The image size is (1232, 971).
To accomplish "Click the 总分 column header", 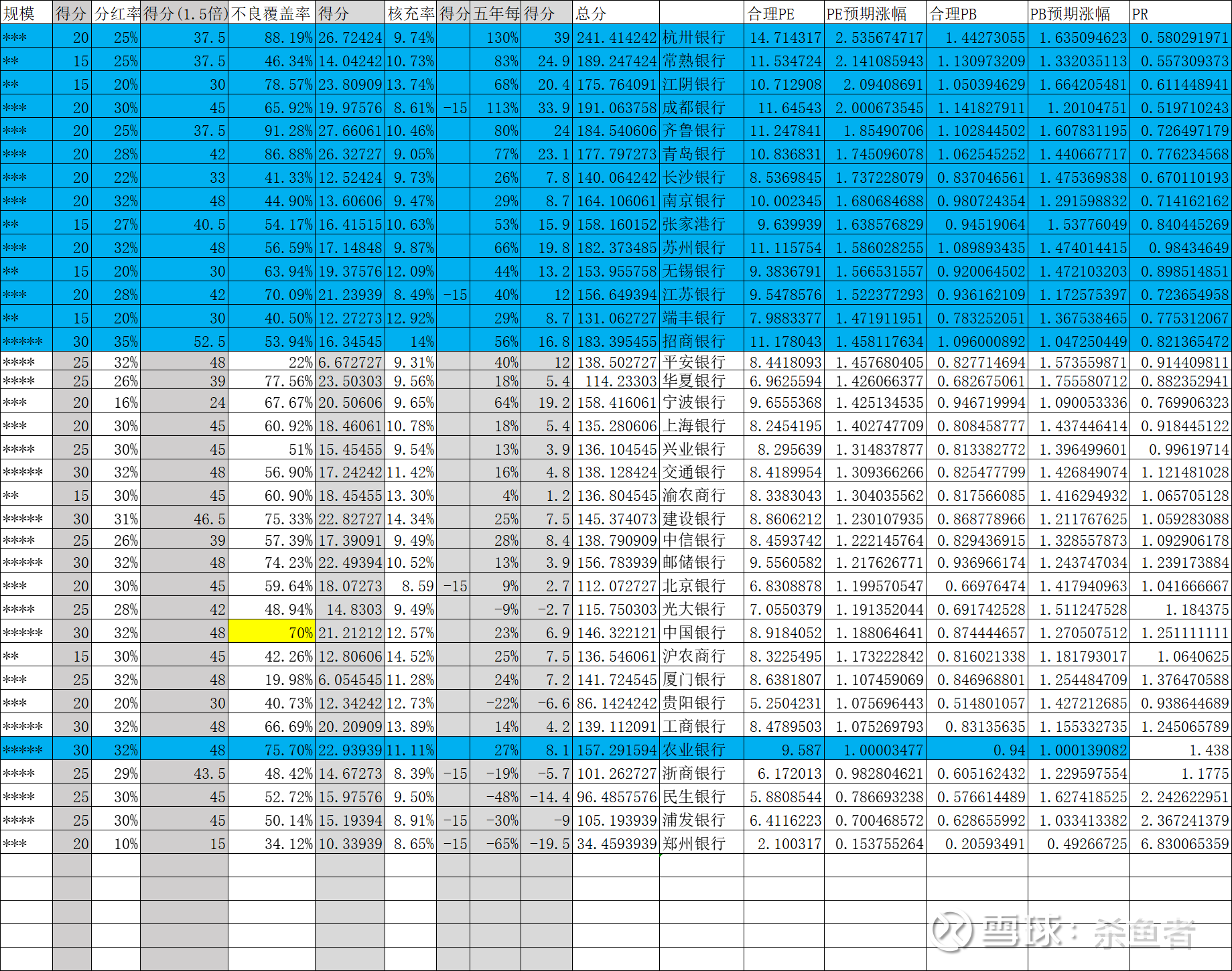I will [x=616, y=13].
